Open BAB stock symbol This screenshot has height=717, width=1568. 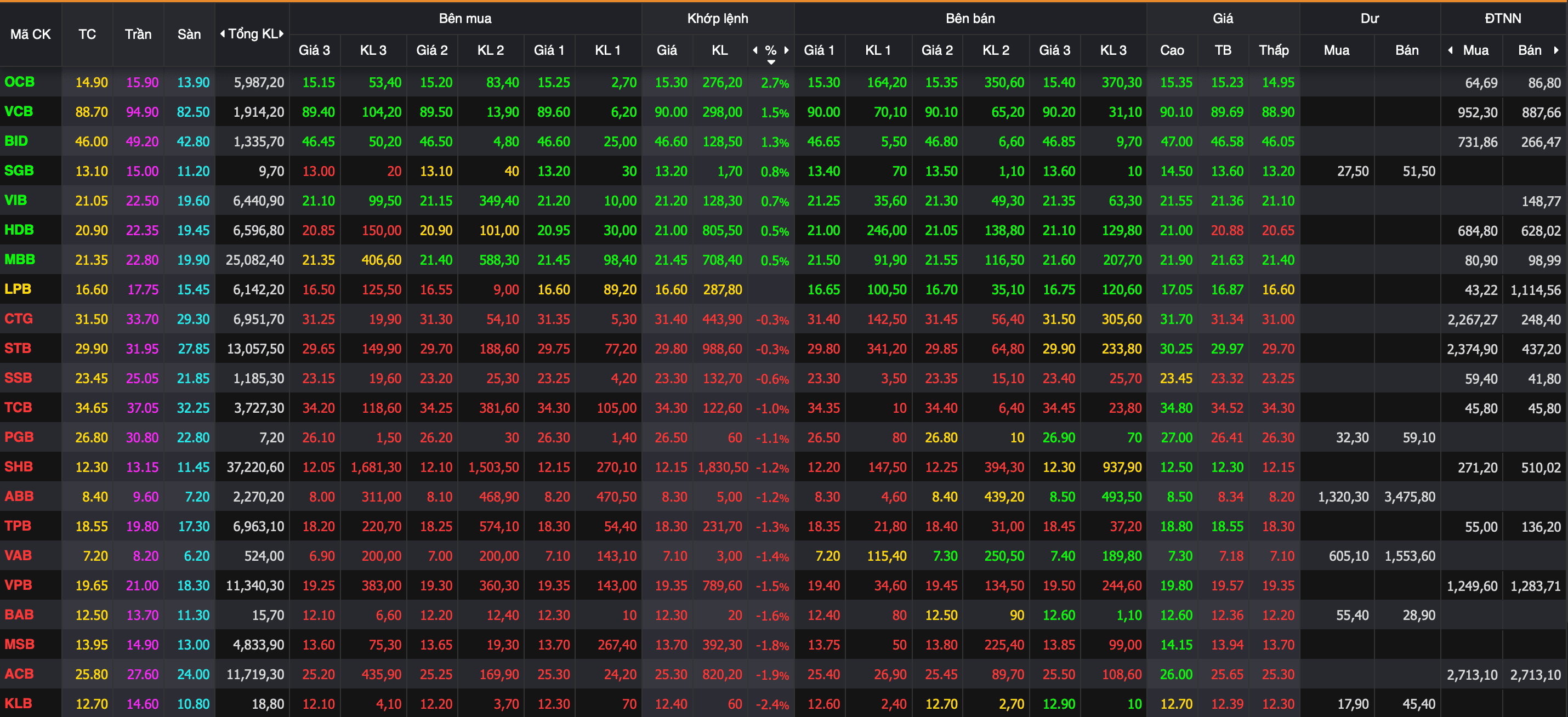(x=19, y=614)
